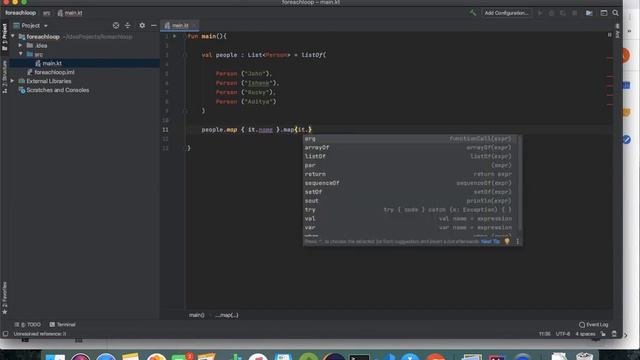Choose the listOf completion suggestion
This screenshot has height=360, width=640.
(410, 156)
